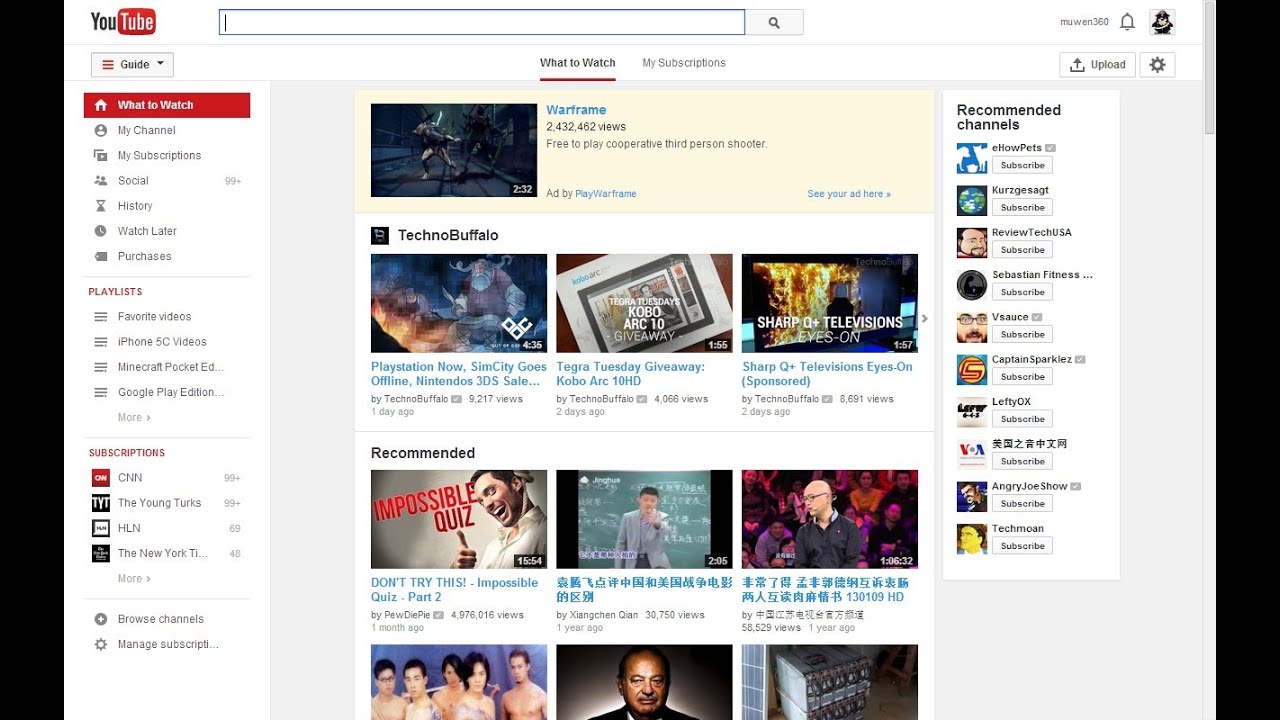Subscribe to Techmoan

(x=1022, y=546)
